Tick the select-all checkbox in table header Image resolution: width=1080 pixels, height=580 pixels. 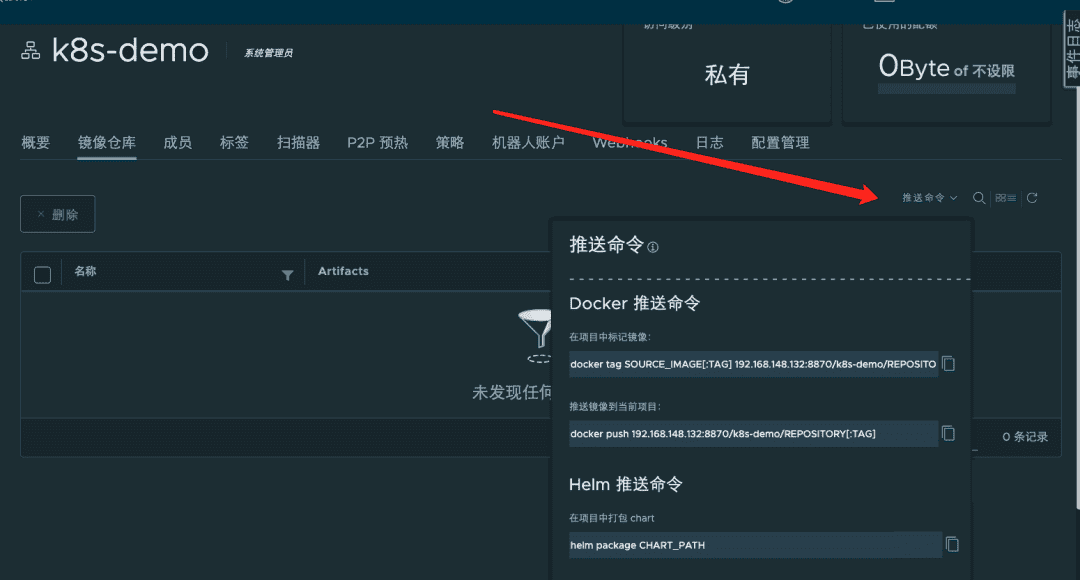tap(42, 275)
